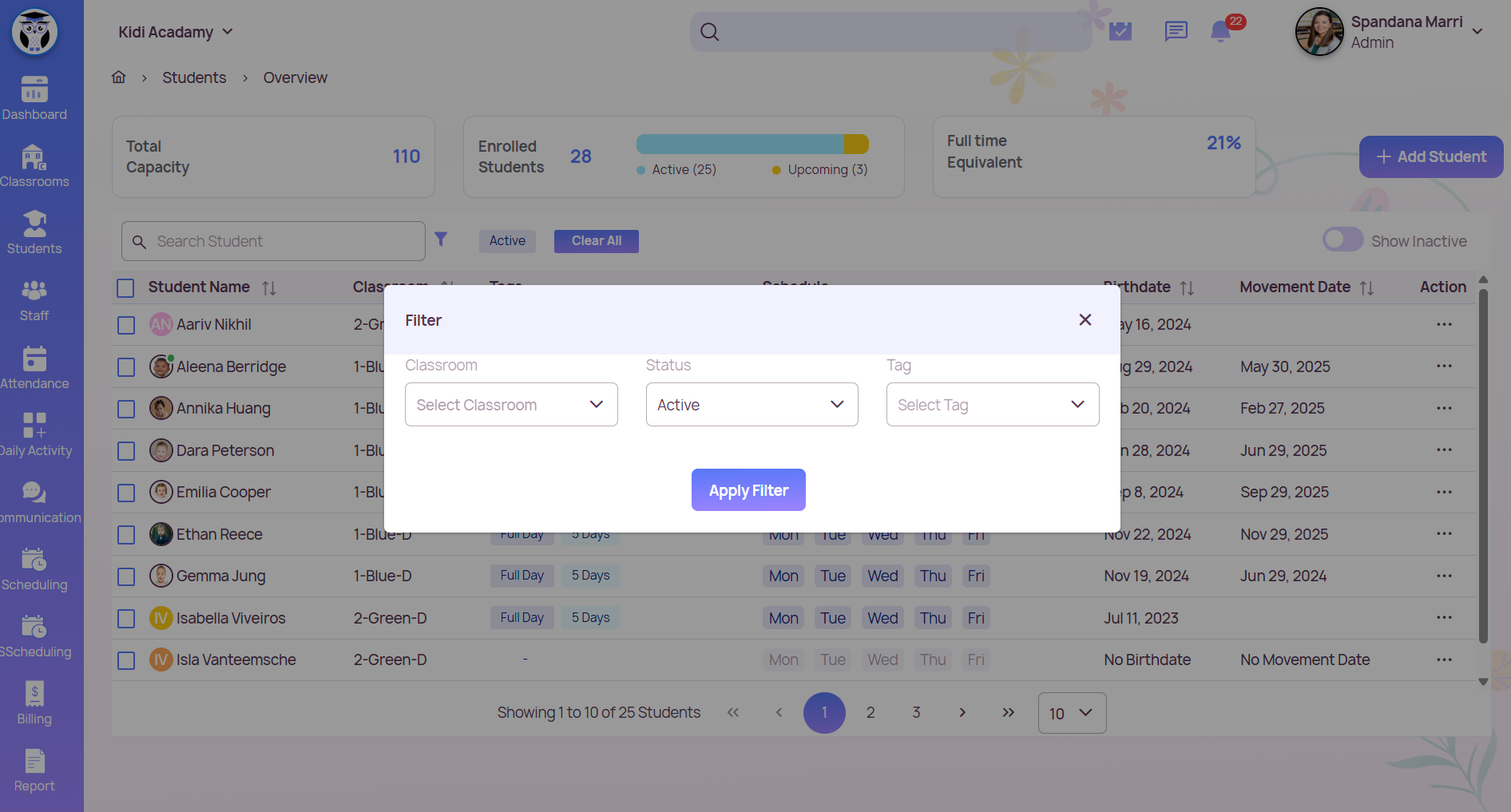Open Attendance in the sidebar

click(34, 368)
